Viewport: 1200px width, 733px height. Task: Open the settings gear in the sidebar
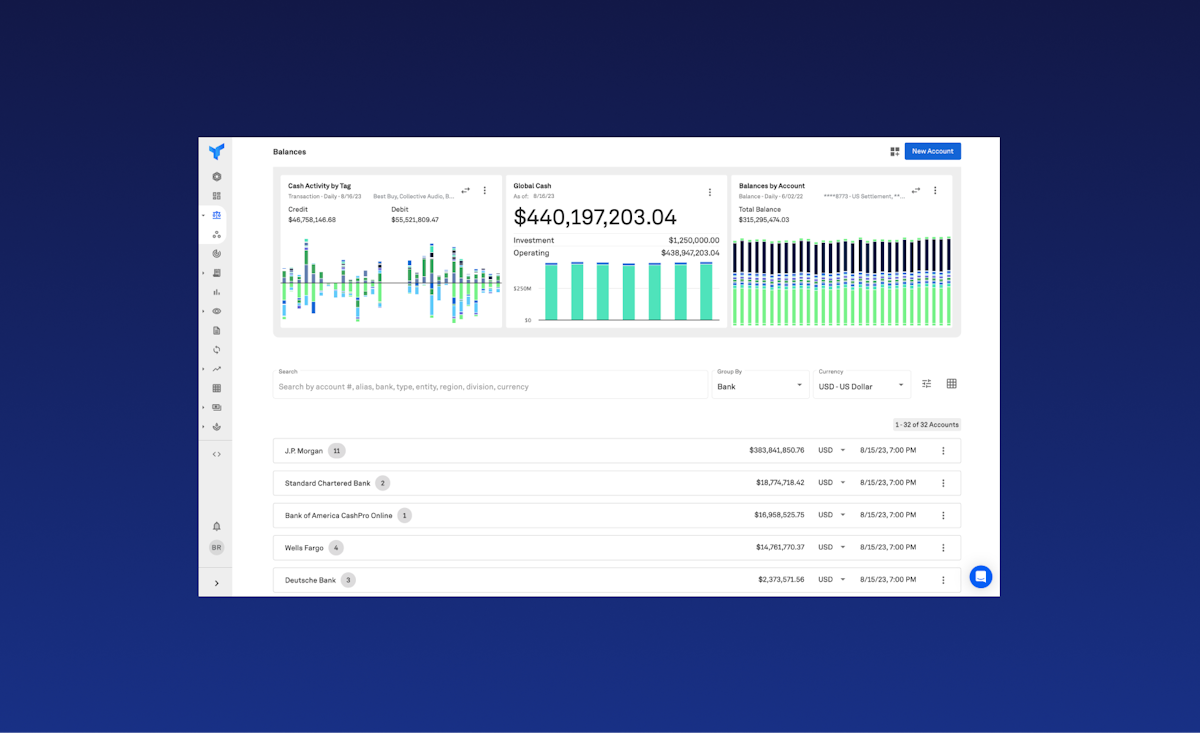(216, 176)
